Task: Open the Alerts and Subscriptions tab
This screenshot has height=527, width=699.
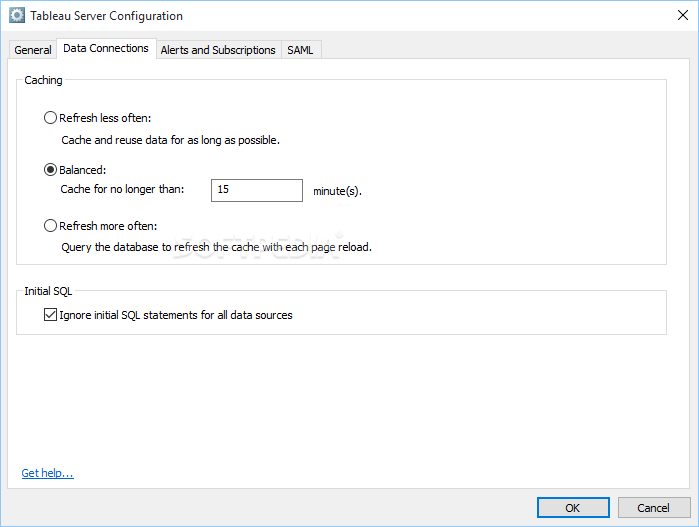Action: pos(218,50)
